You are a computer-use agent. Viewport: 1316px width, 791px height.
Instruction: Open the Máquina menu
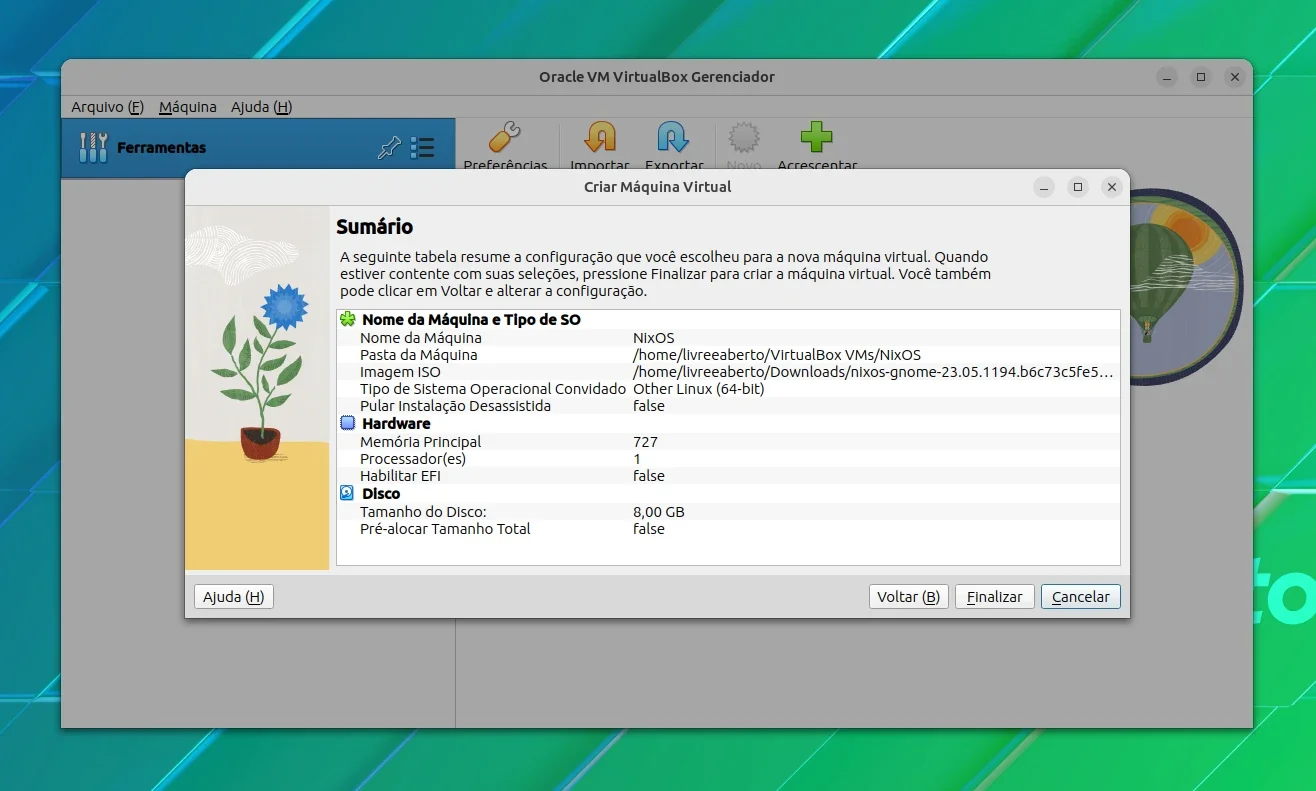tap(188, 107)
